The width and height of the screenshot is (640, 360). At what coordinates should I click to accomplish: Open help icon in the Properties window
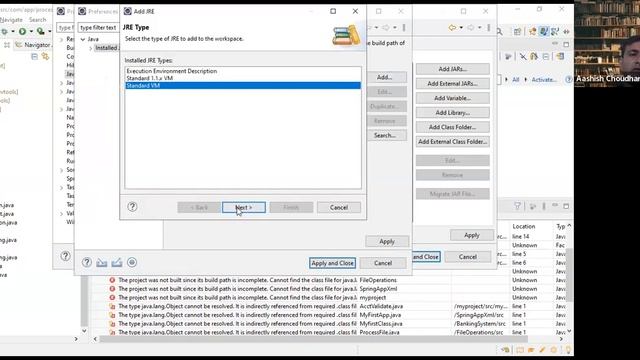coord(65,256)
